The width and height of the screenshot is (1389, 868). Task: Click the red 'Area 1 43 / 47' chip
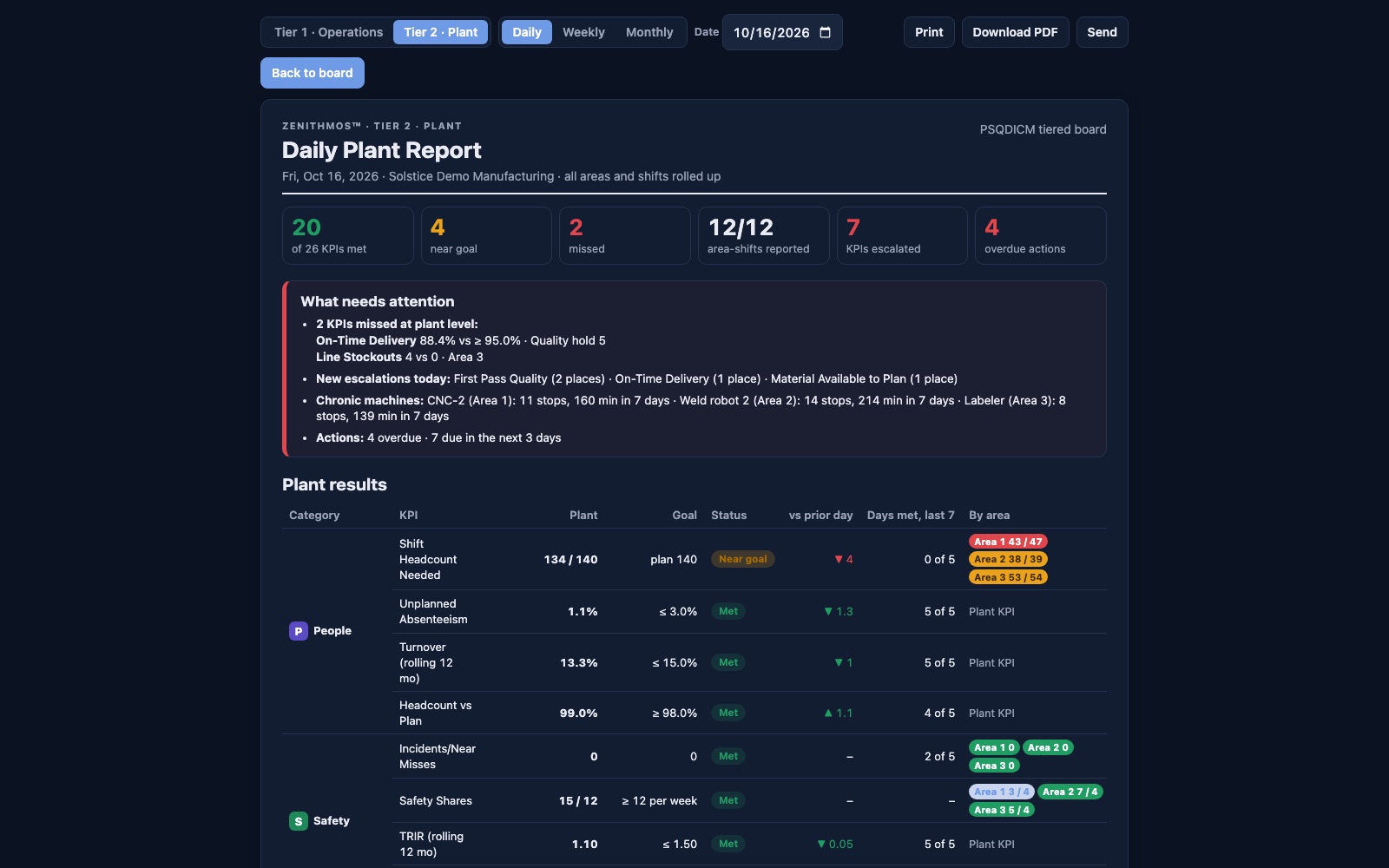[1008, 542]
